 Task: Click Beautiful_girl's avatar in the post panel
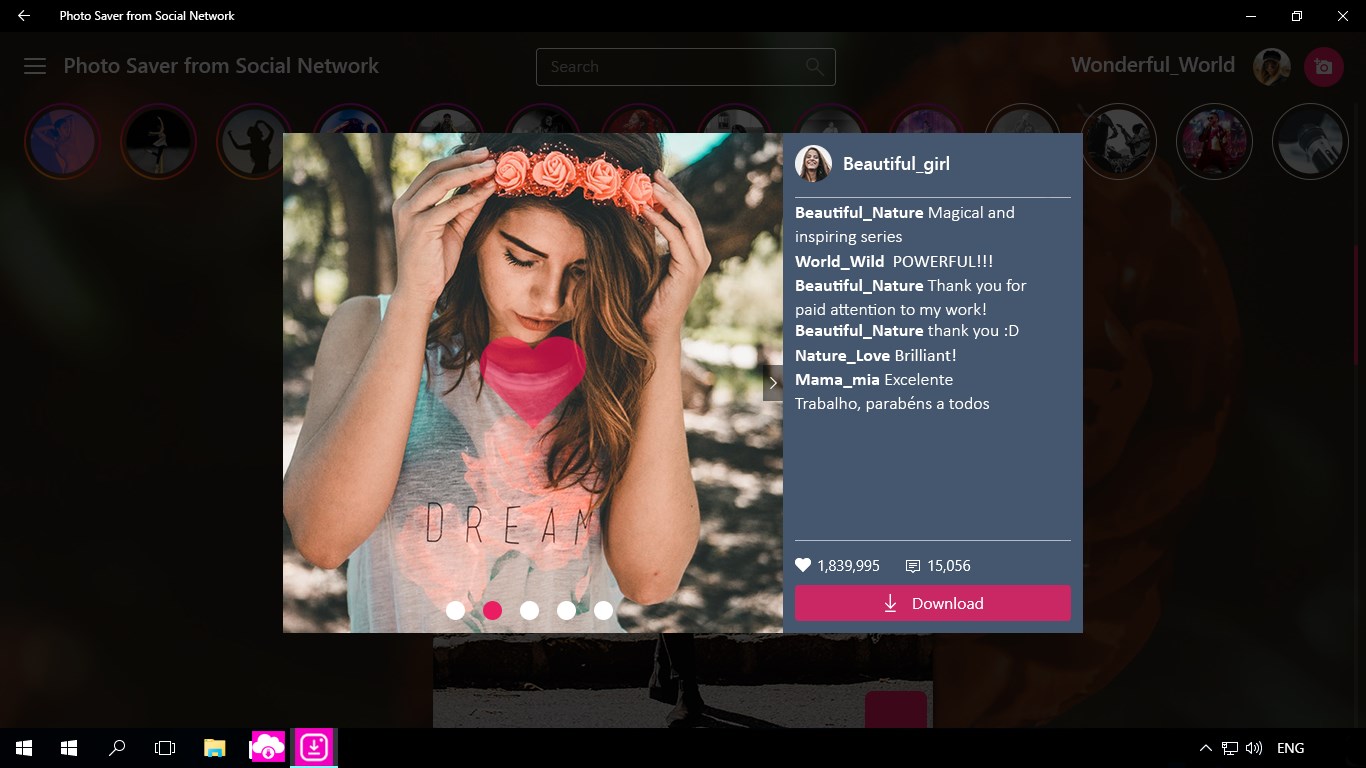pyautogui.click(x=813, y=163)
